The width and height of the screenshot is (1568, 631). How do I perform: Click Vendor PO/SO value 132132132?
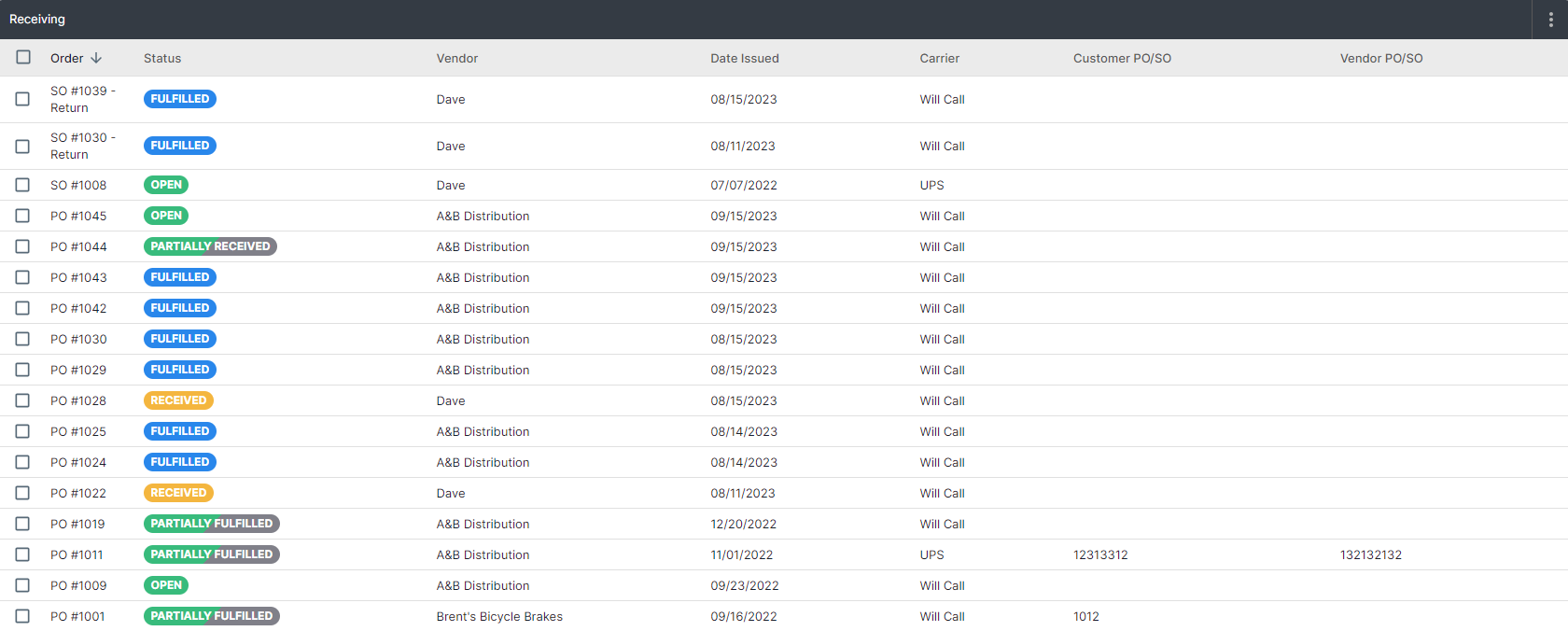1370,554
